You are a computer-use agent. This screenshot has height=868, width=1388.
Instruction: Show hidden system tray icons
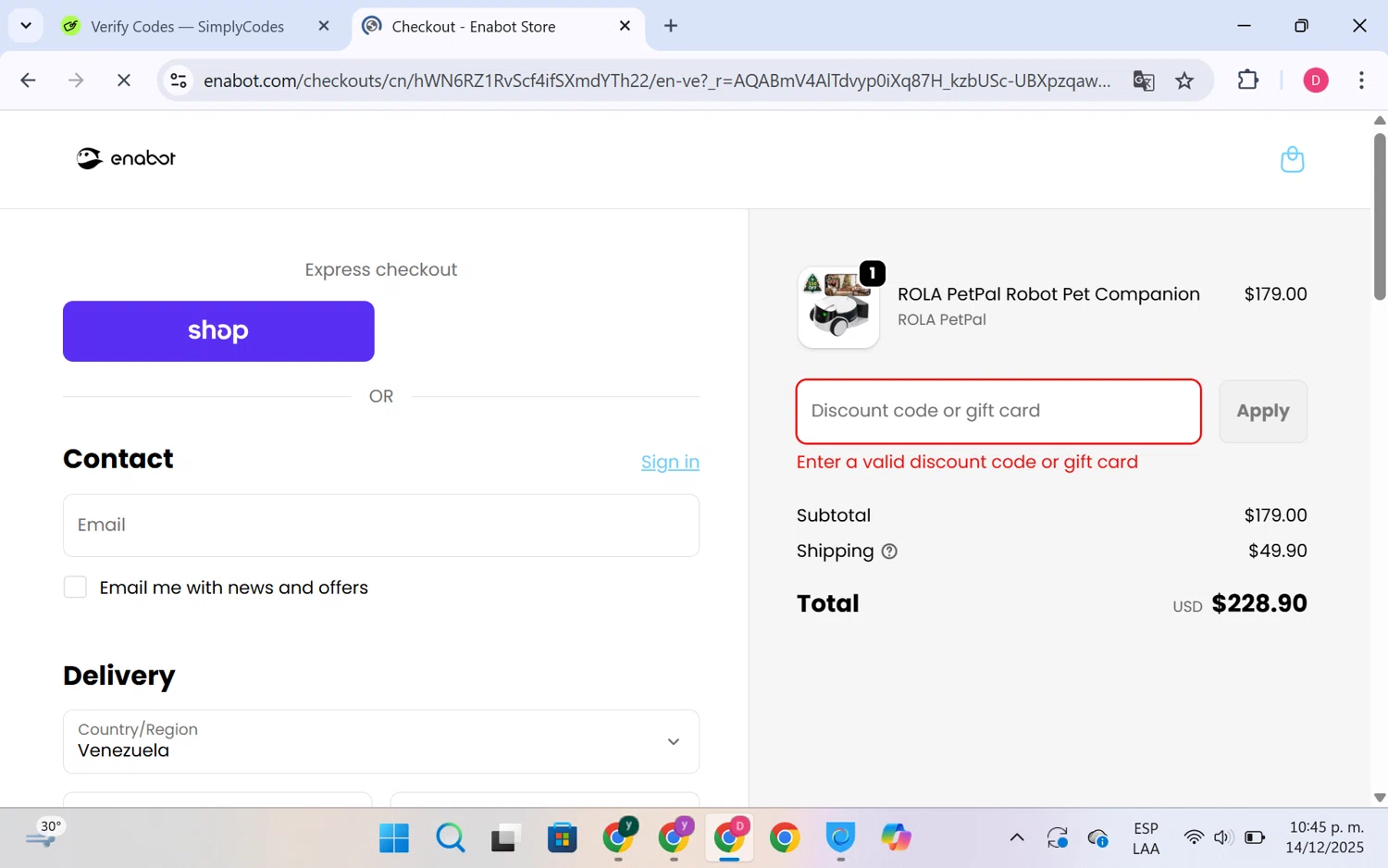[x=1017, y=838]
